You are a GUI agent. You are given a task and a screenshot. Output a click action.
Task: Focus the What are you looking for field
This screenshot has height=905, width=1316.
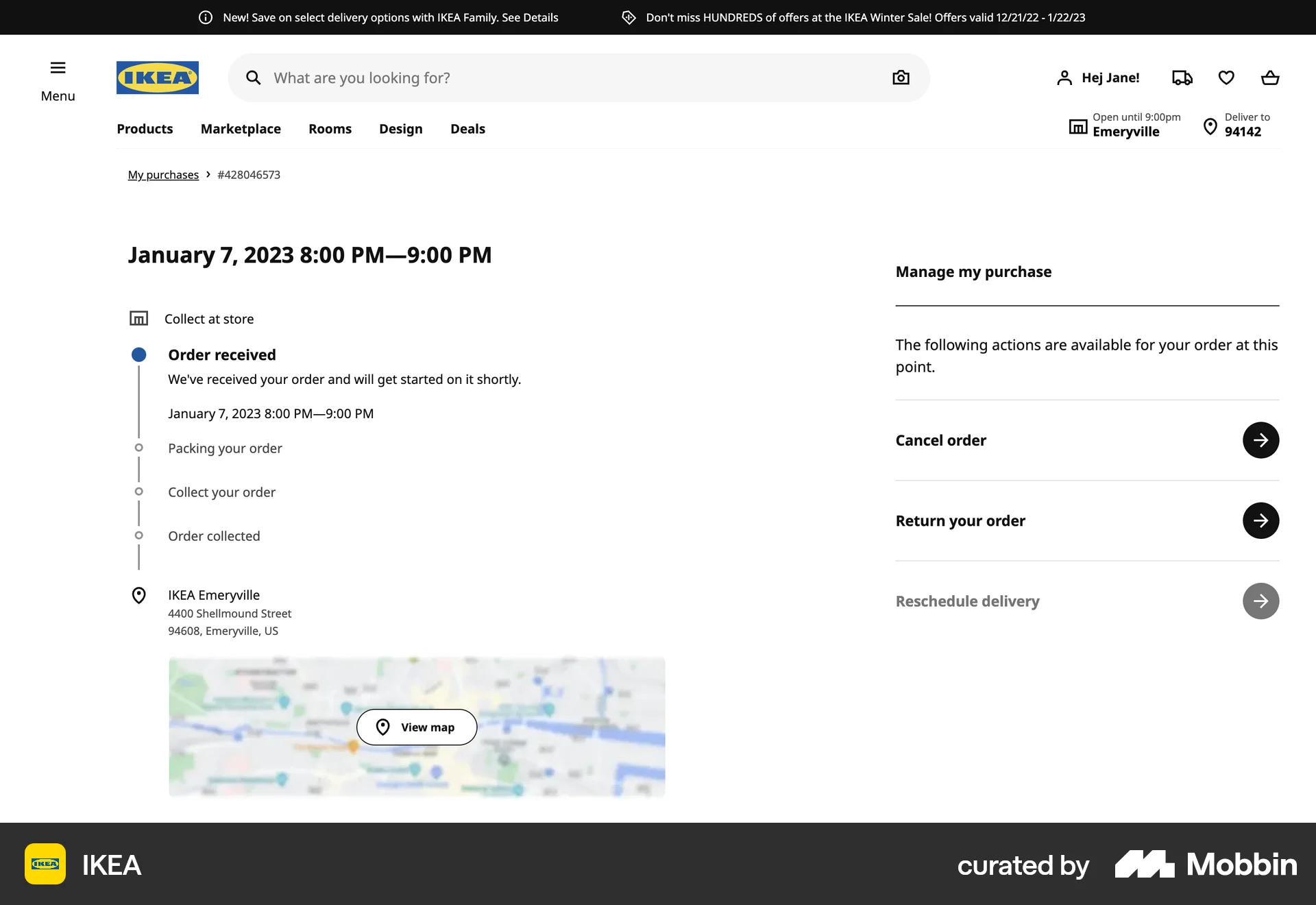tap(569, 77)
